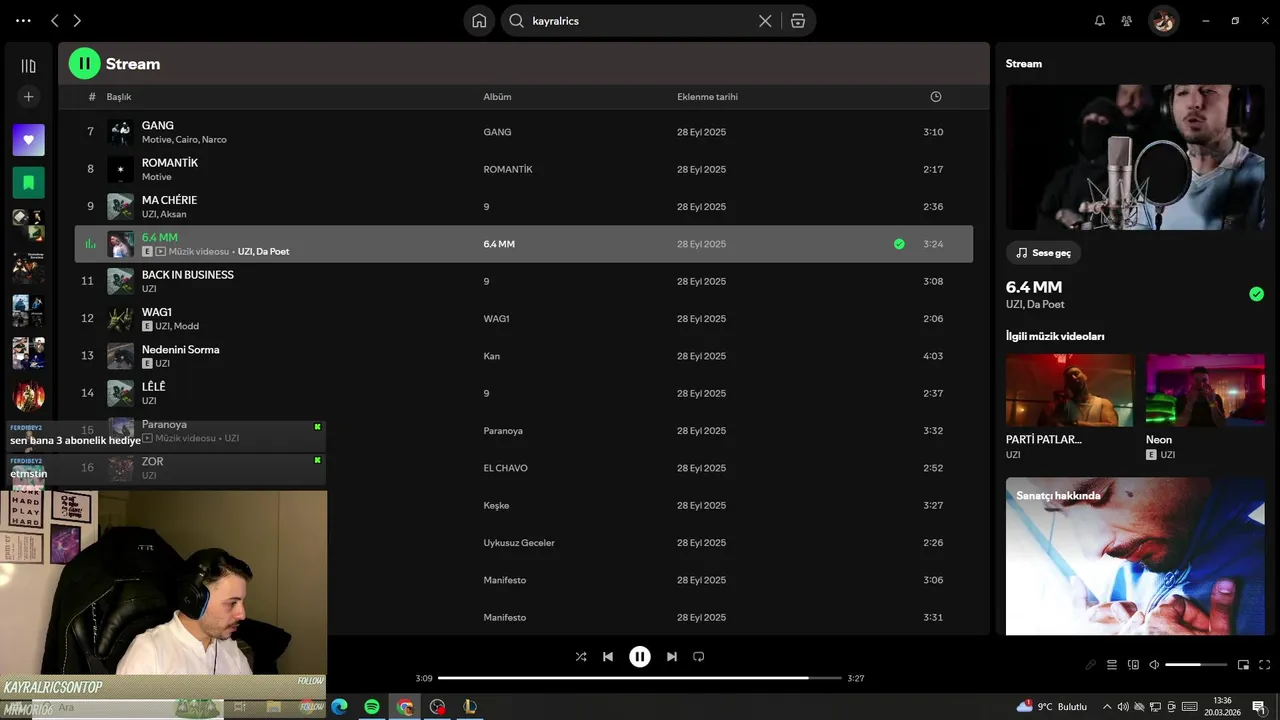
Task: Toggle saved checkmark on the 6.4 MM row
Action: 899,244
